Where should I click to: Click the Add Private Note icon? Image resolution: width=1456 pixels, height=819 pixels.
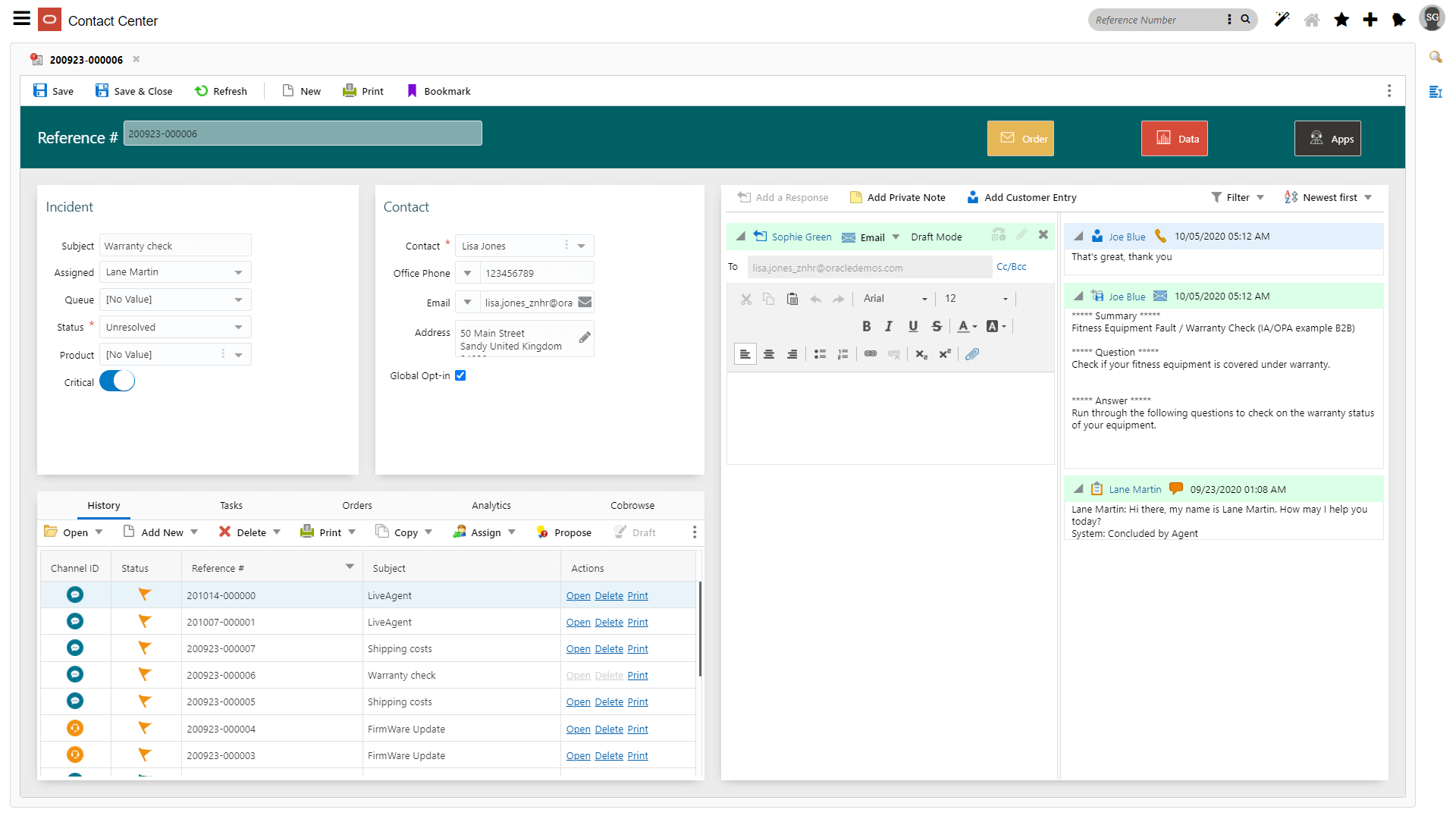pyautogui.click(x=855, y=197)
